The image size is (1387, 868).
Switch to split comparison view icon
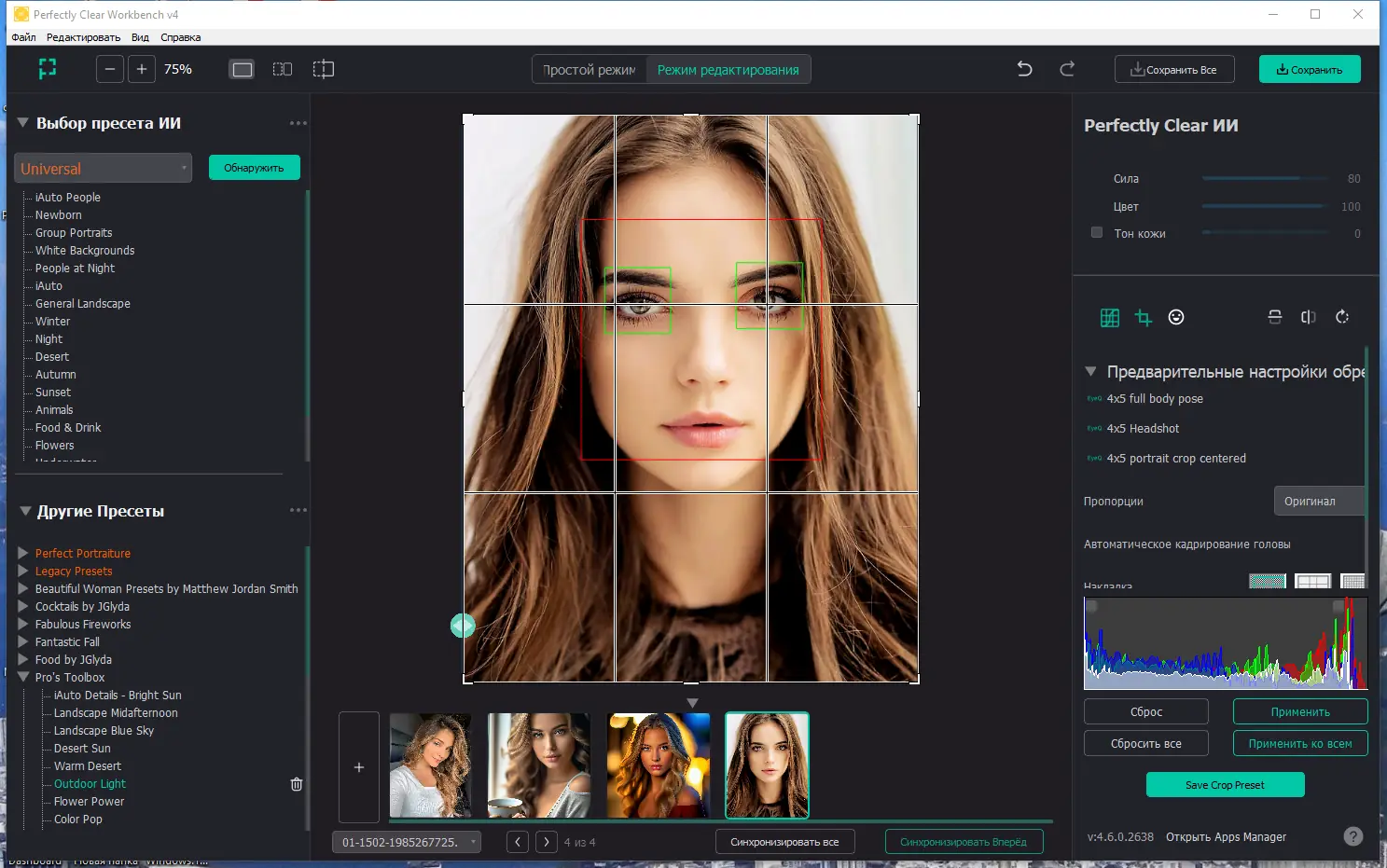[283, 68]
